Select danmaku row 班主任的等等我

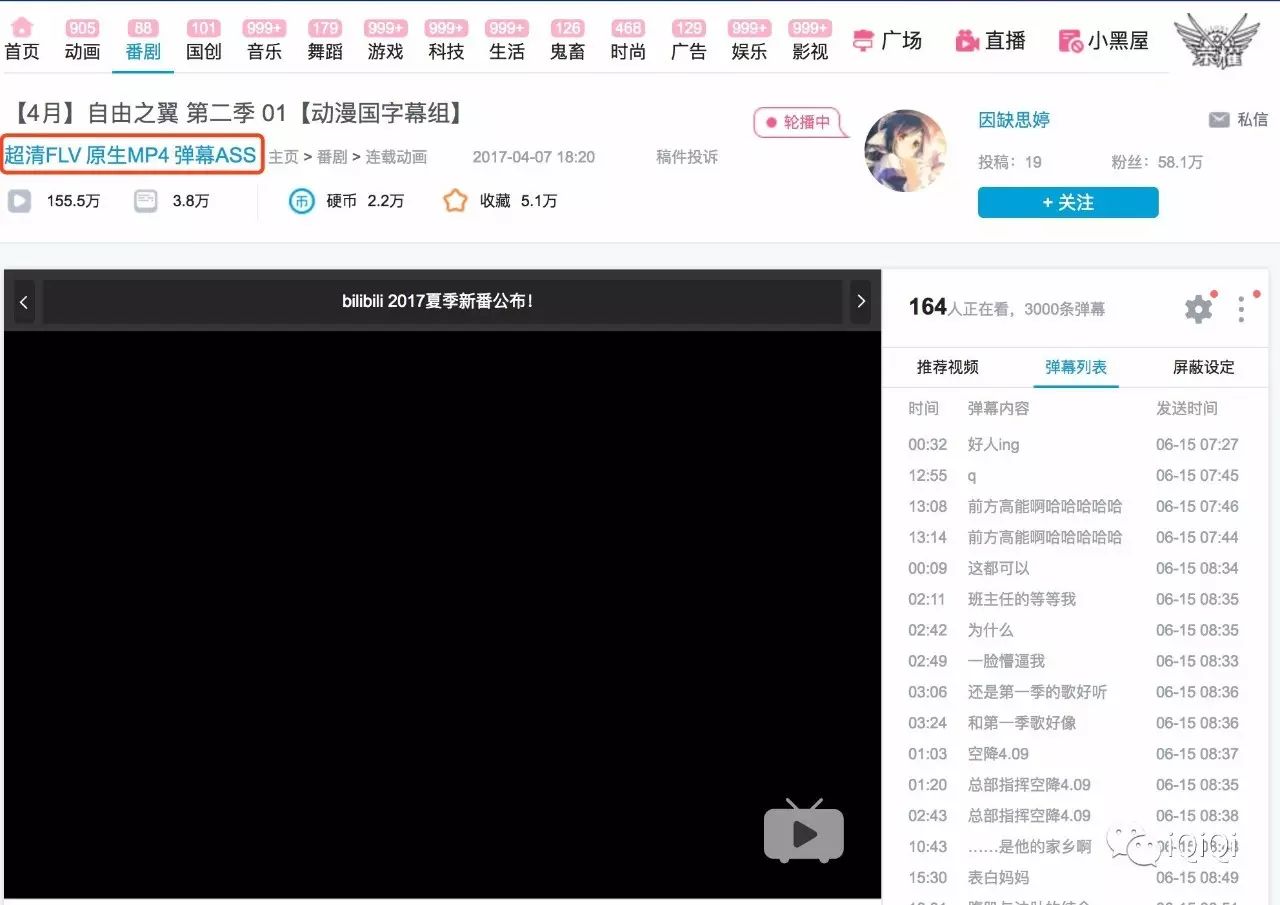tap(1074, 599)
